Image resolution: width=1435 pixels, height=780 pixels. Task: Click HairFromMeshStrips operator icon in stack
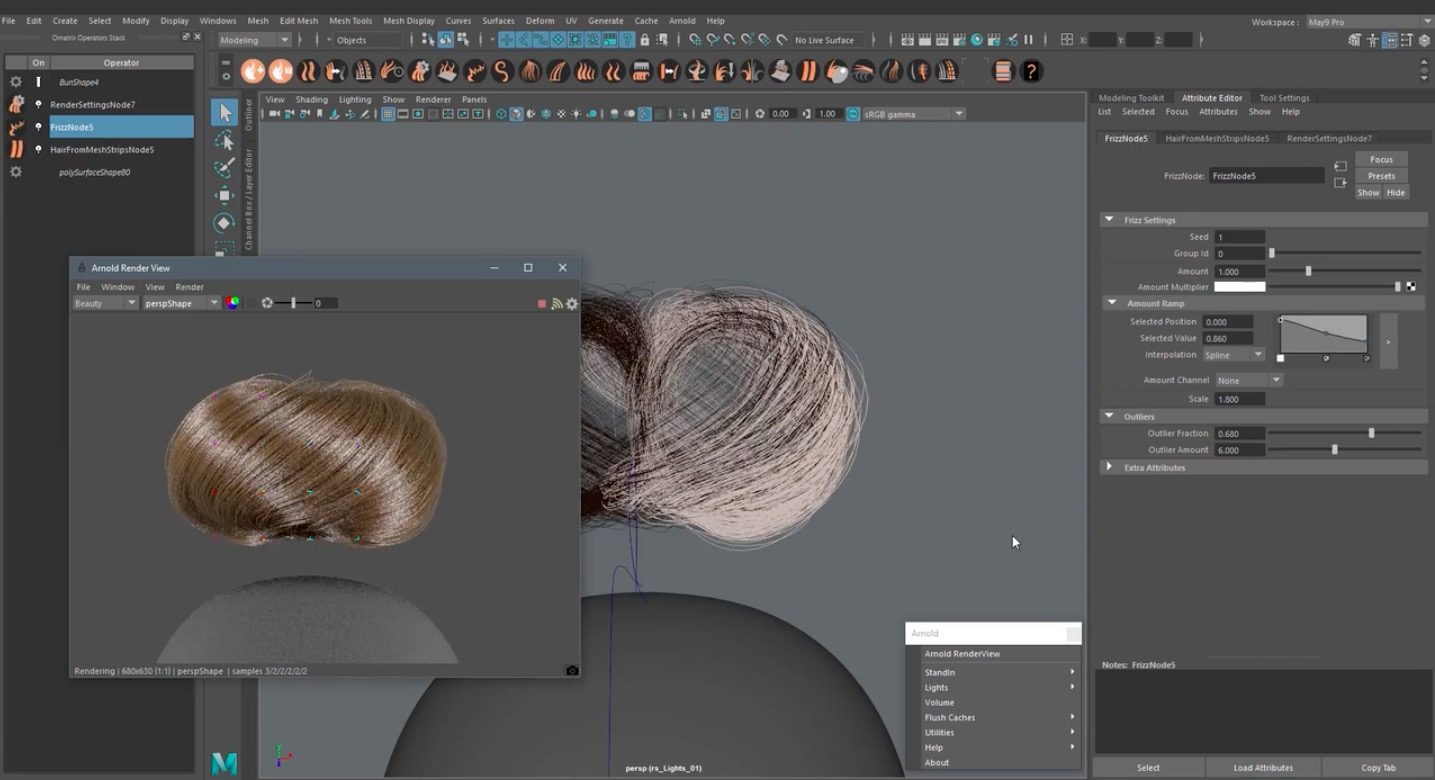(16, 149)
